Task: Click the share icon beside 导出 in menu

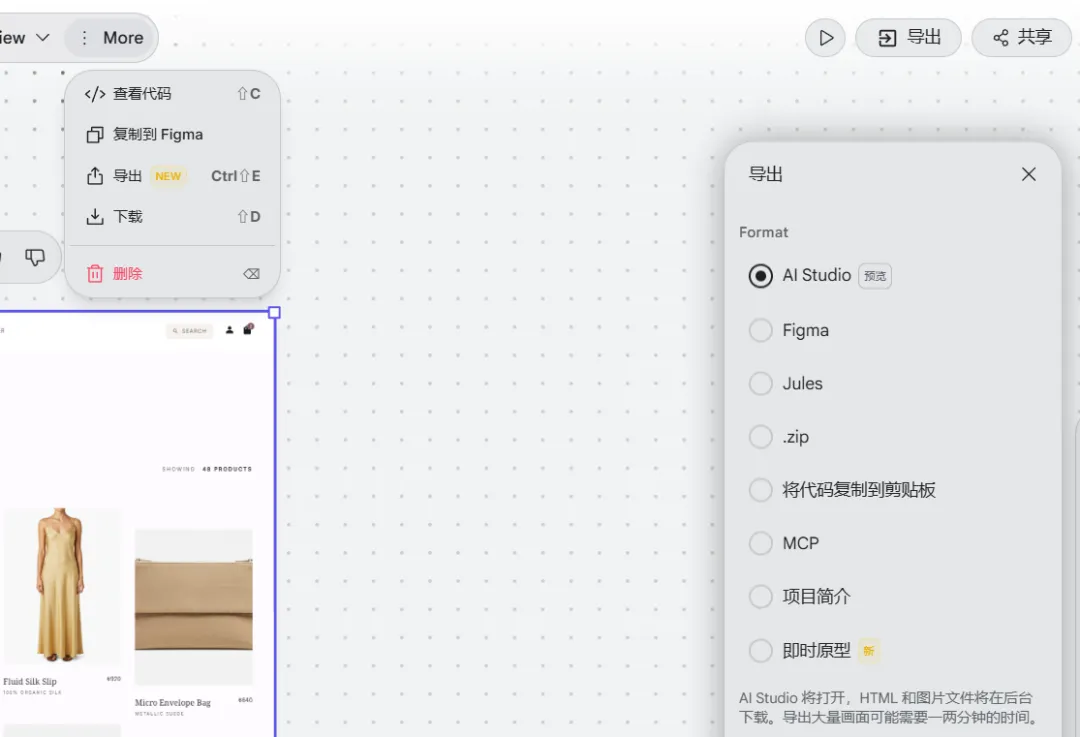Action: point(93,175)
